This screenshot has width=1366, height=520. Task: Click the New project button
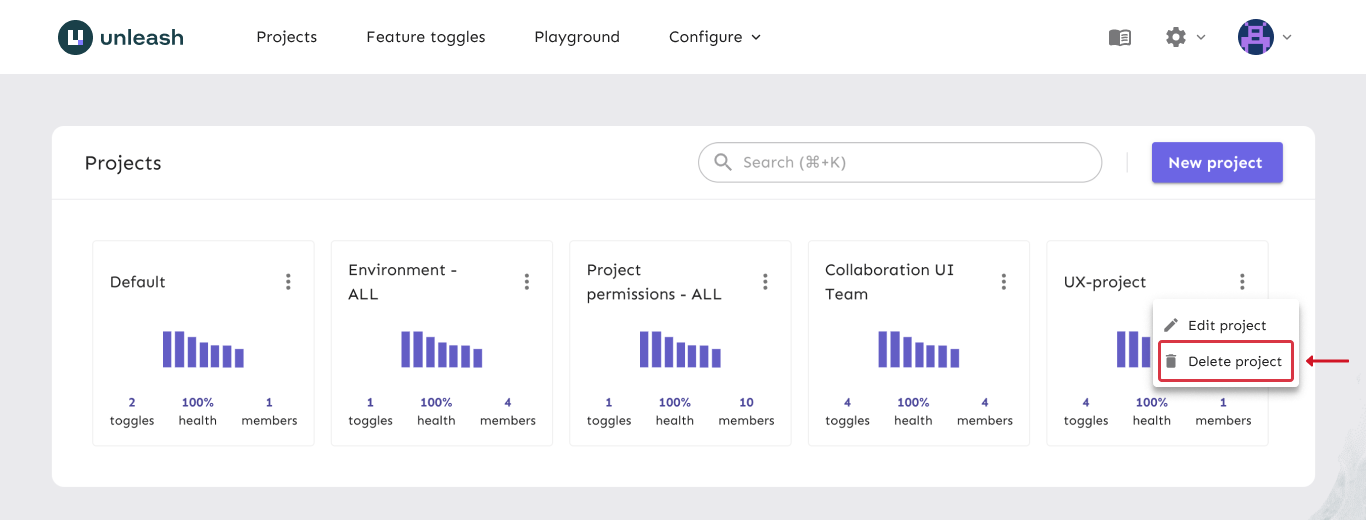coord(1216,162)
